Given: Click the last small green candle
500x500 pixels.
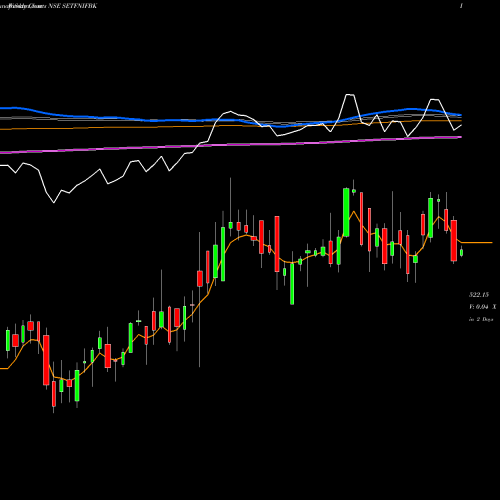Looking at the screenshot, I should coord(461,252).
